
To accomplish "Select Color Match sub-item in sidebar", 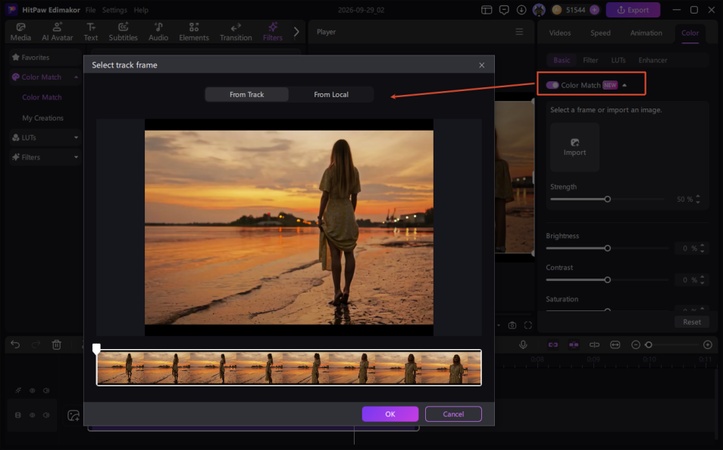I will pyautogui.click(x=41, y=97).
